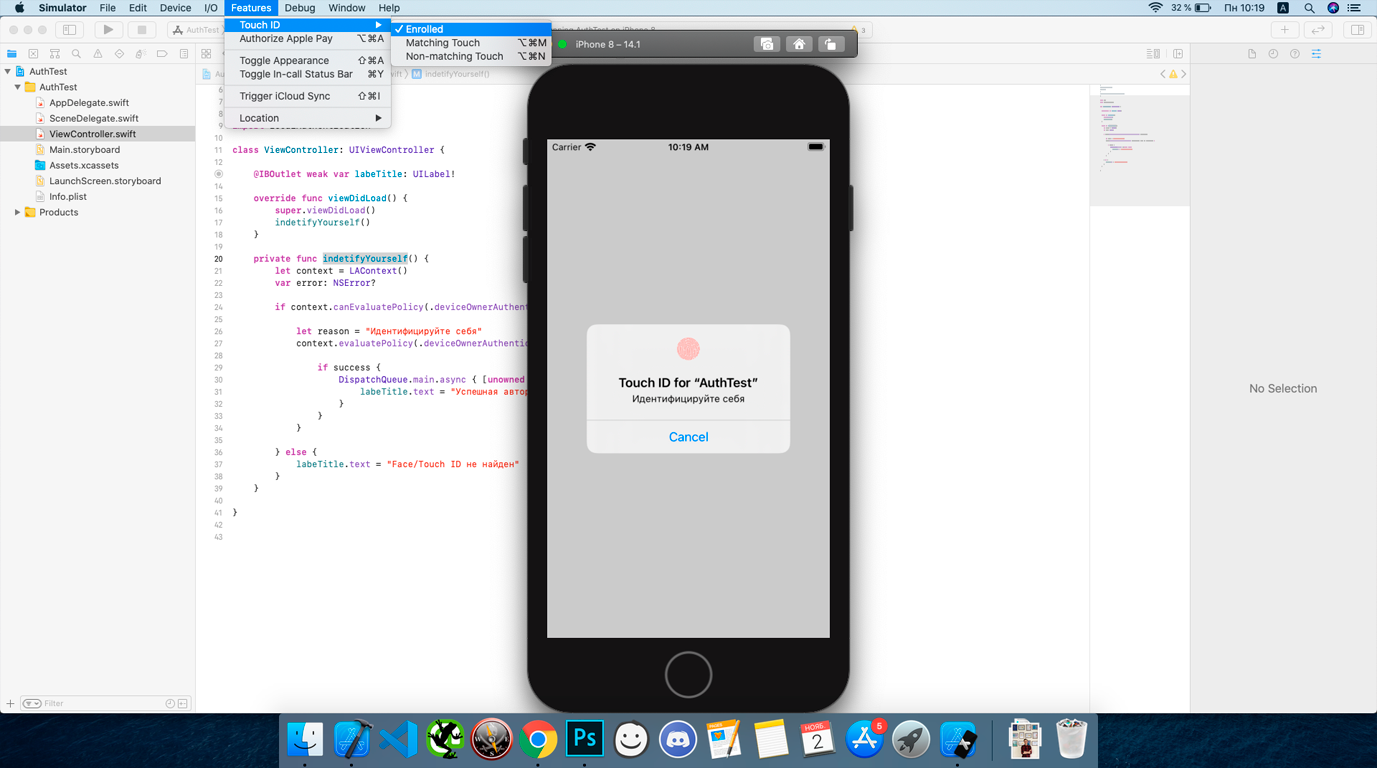Show the History inspector clock icon
1377x768 pixels.
click(1273, 54)
